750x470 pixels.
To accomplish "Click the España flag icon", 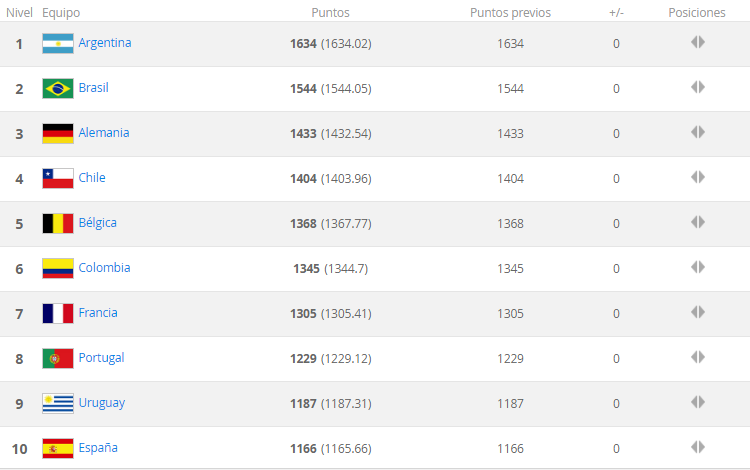I will (58, 449).
